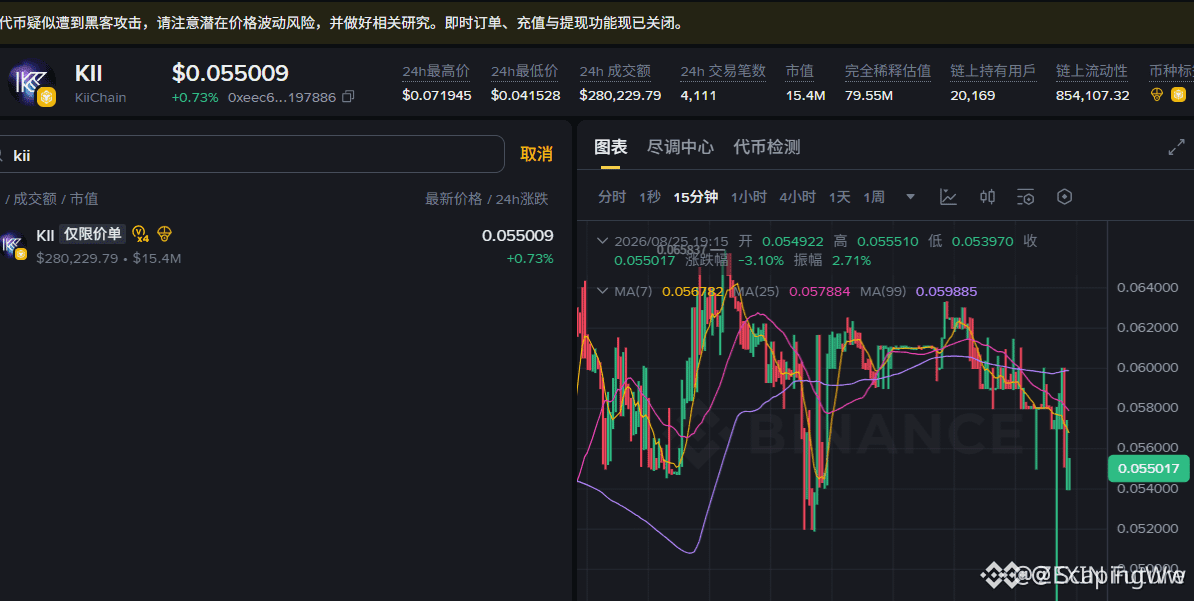
Task: Select the 4小时 interval
Action: click(797, 197)
